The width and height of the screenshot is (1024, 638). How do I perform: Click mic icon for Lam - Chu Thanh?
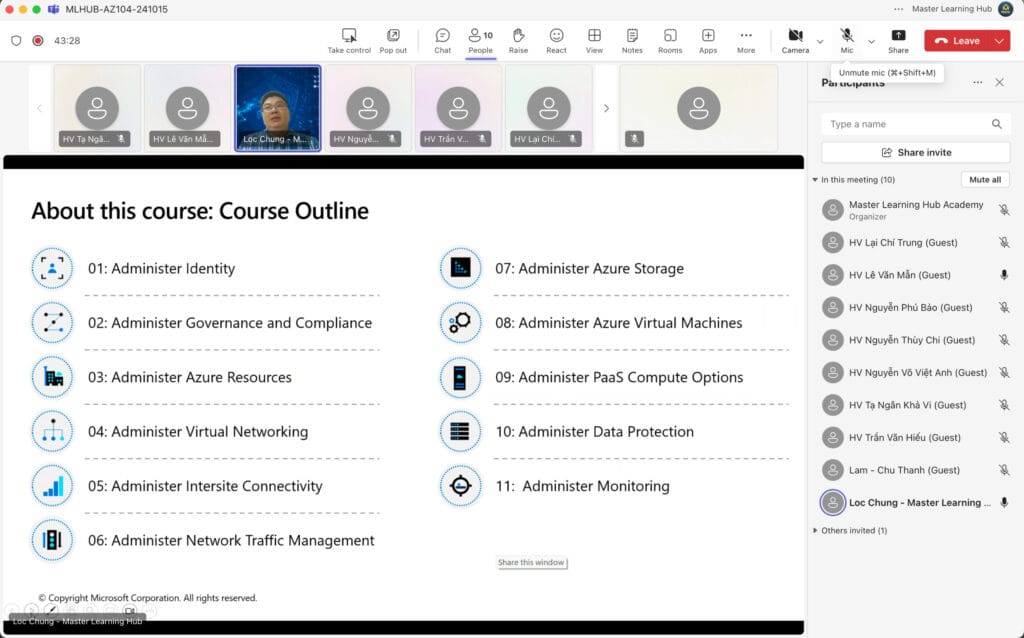(x=1004, y=470)
